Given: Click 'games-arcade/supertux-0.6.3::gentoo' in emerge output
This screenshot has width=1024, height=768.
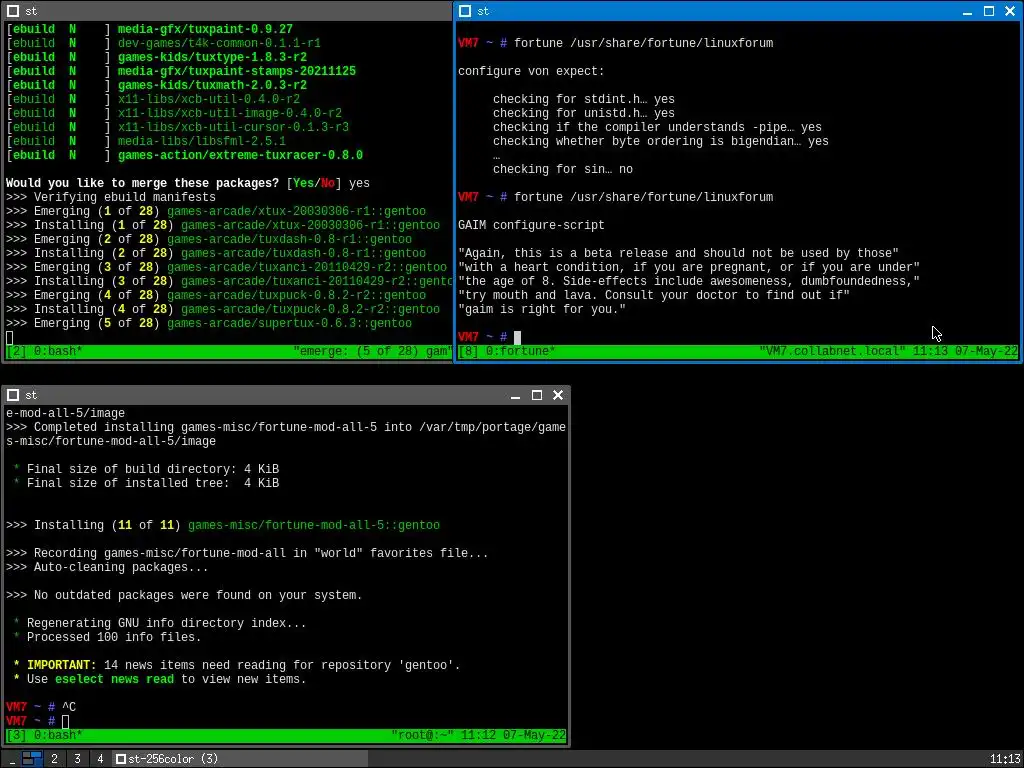Looking at the screenshot, I should pos(289,323).
